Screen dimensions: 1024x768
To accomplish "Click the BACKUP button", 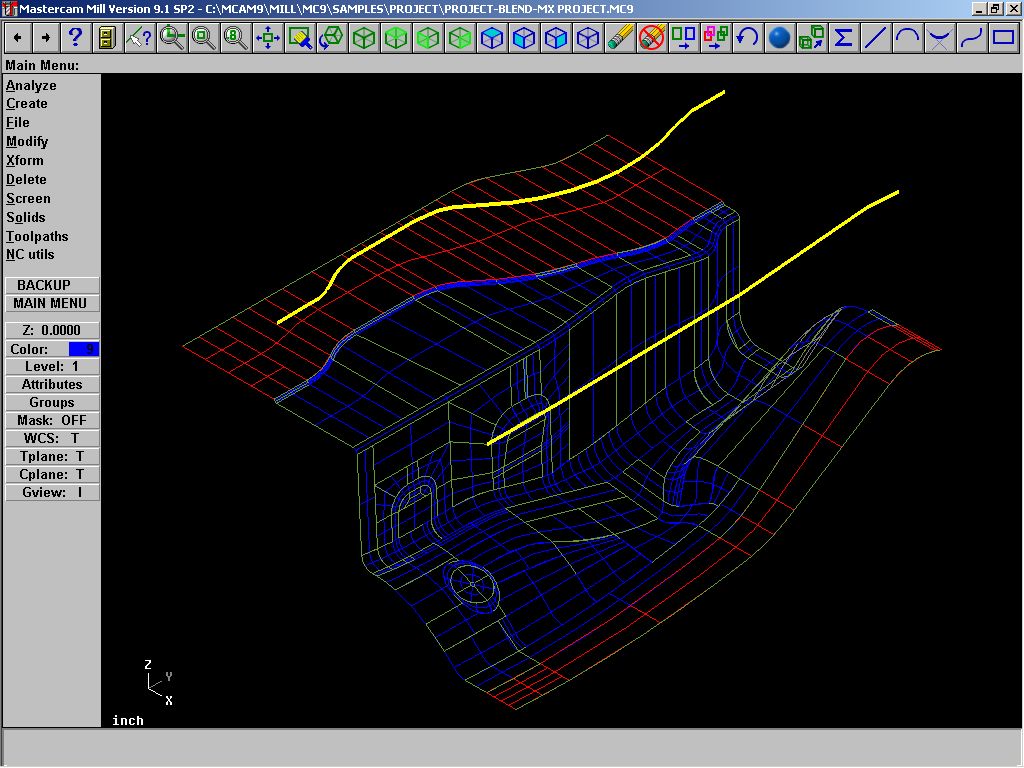I will tap(52, 285).
